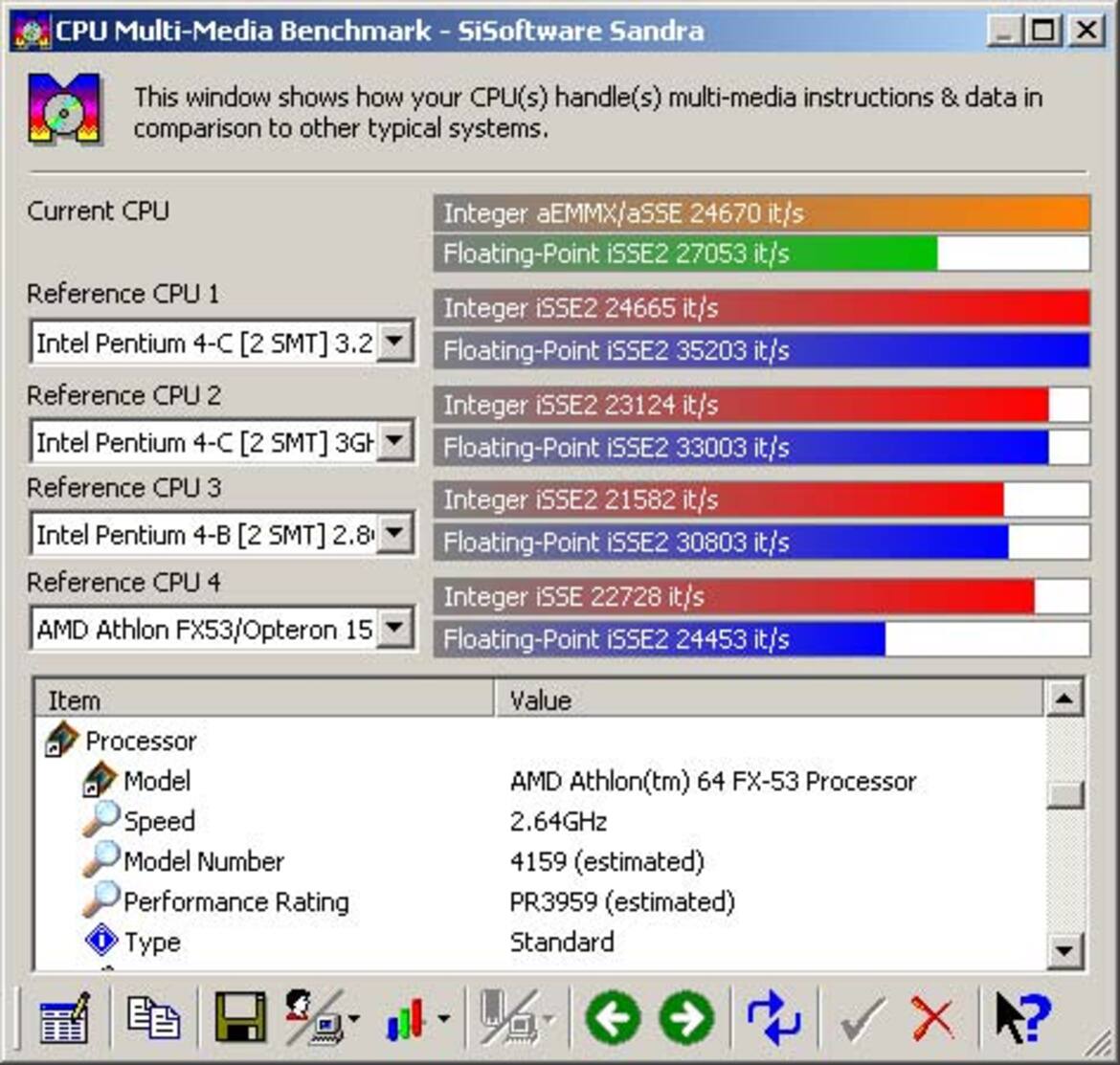The width and height of the screenshot is (1120, 1065).
Task: Open the dropdown arrow beside bar chart icon
Action: point(443,1019)
